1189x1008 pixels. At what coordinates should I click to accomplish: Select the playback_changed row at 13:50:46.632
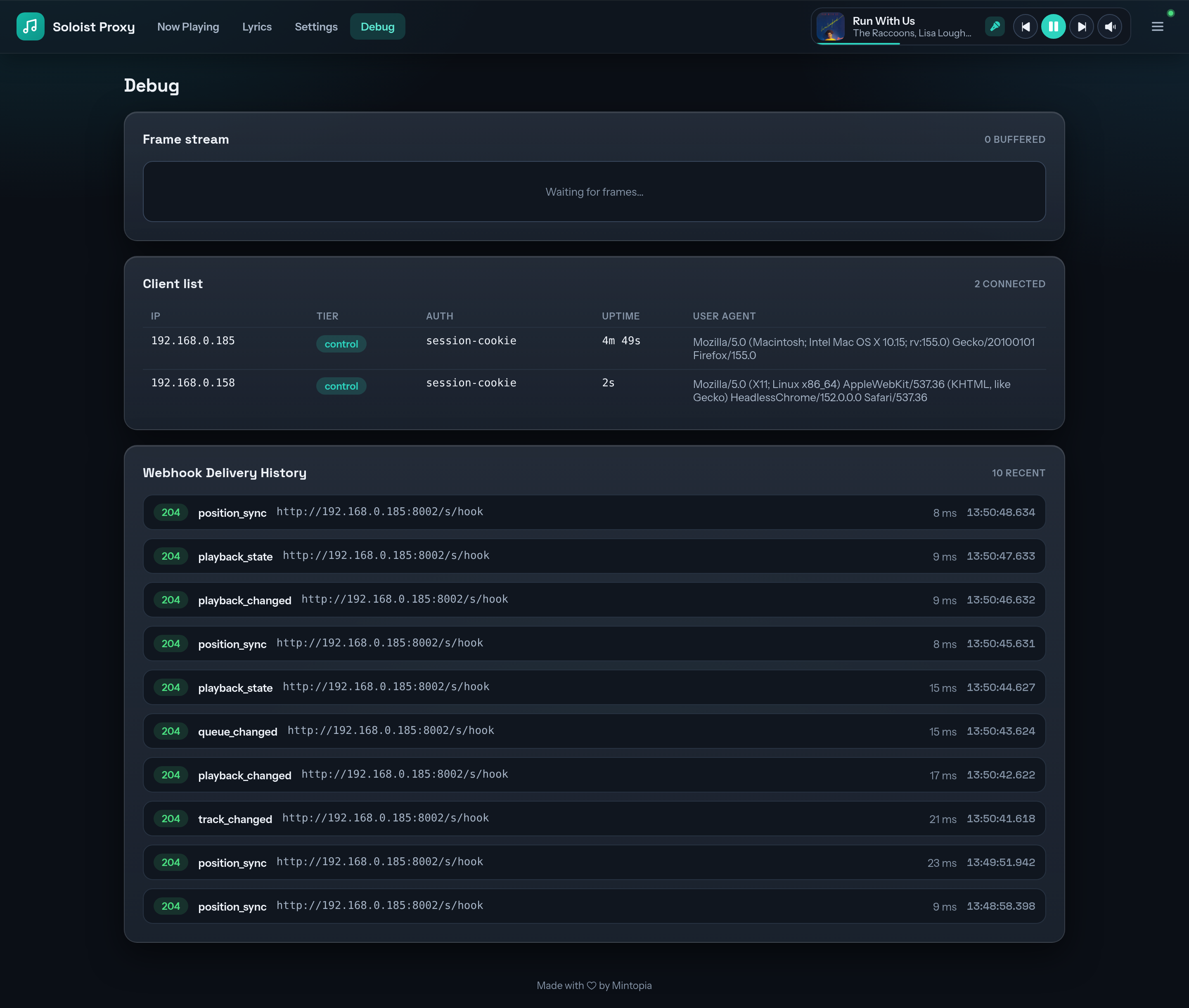point(594,600)
